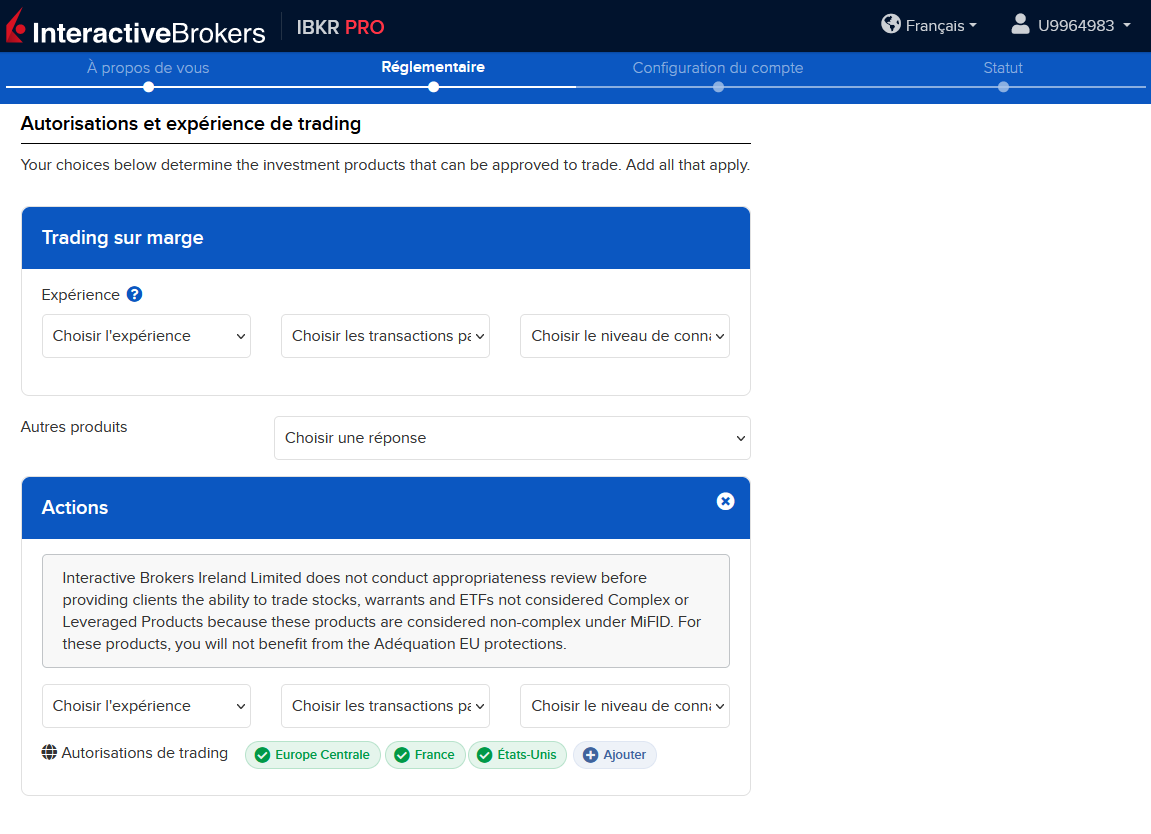Click the user account avatar icon

coord(1020,24)
